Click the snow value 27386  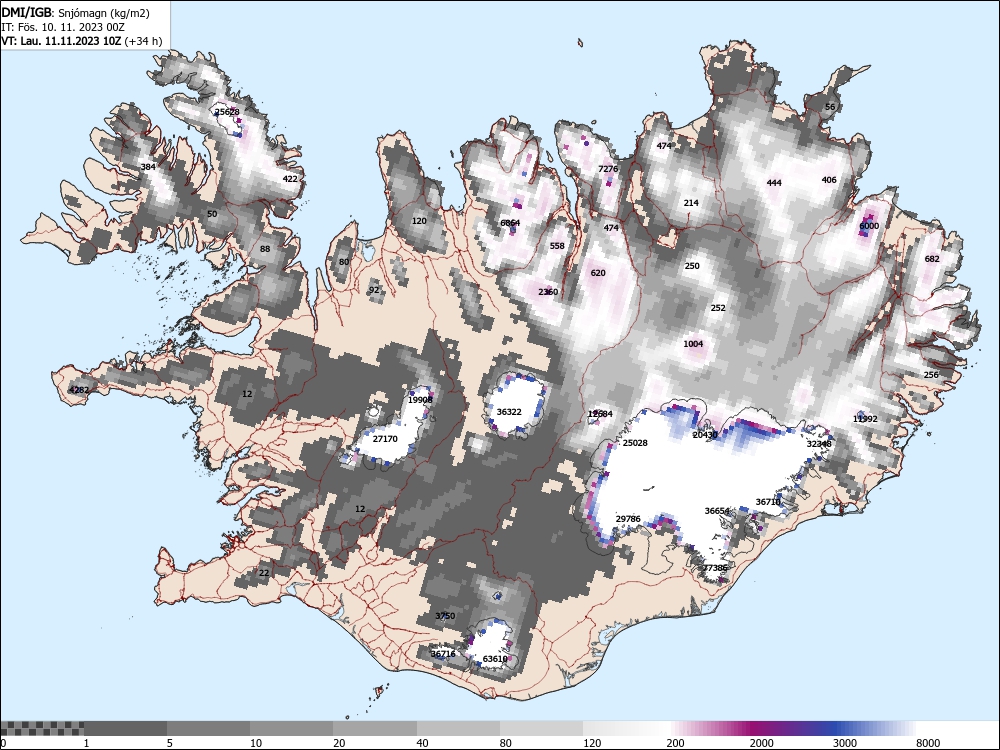[x=715, y=568]
